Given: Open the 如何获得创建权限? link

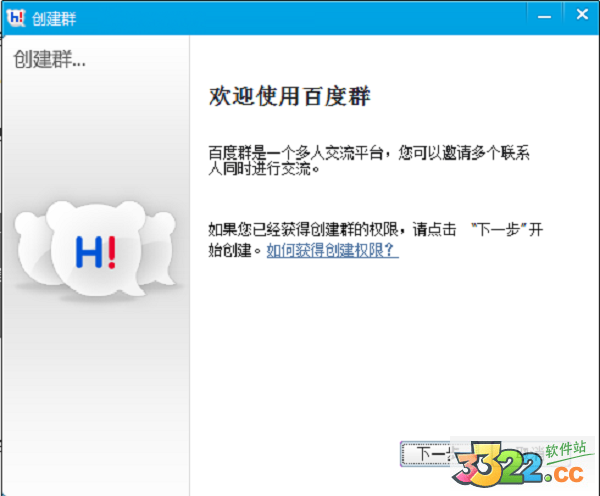Looking at the screenshot, I should click(x=333, y=250).
